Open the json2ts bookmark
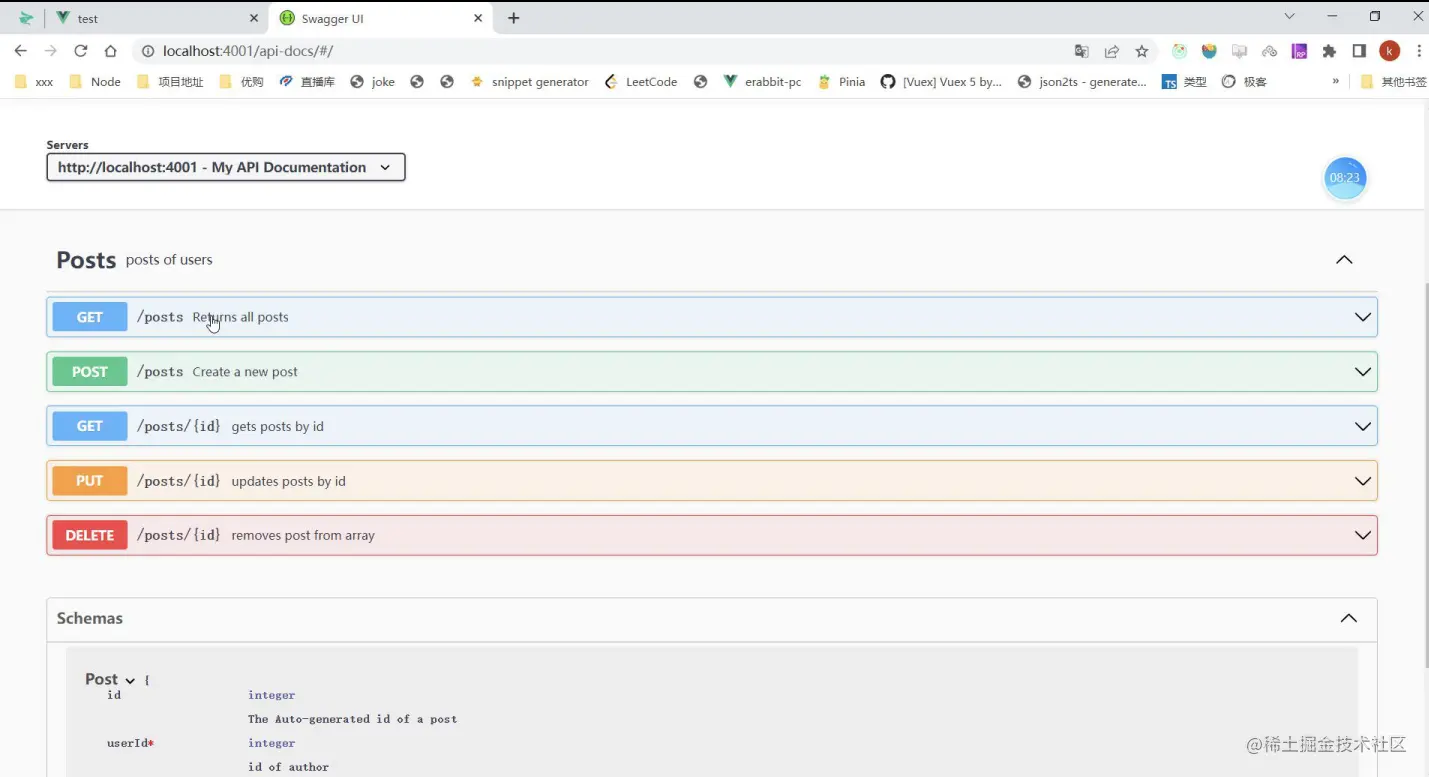The image size is (1429, 777). coord(1082,82)
